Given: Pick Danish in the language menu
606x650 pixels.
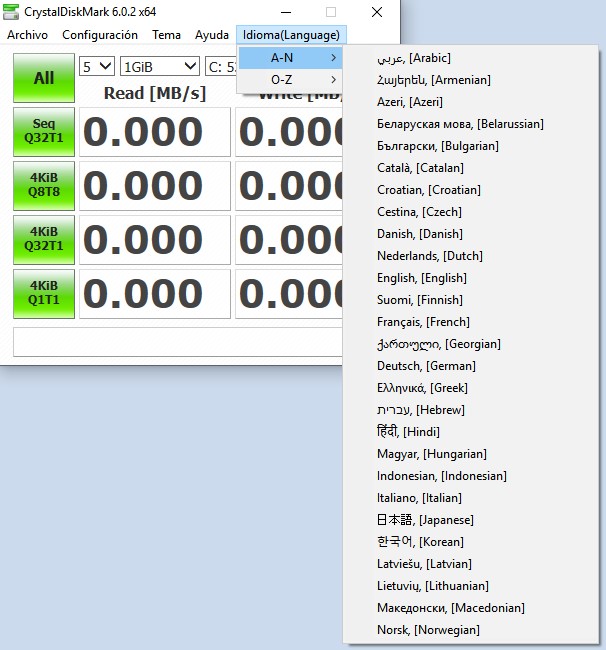Looking at the screenshot, I should pos(471,234).
